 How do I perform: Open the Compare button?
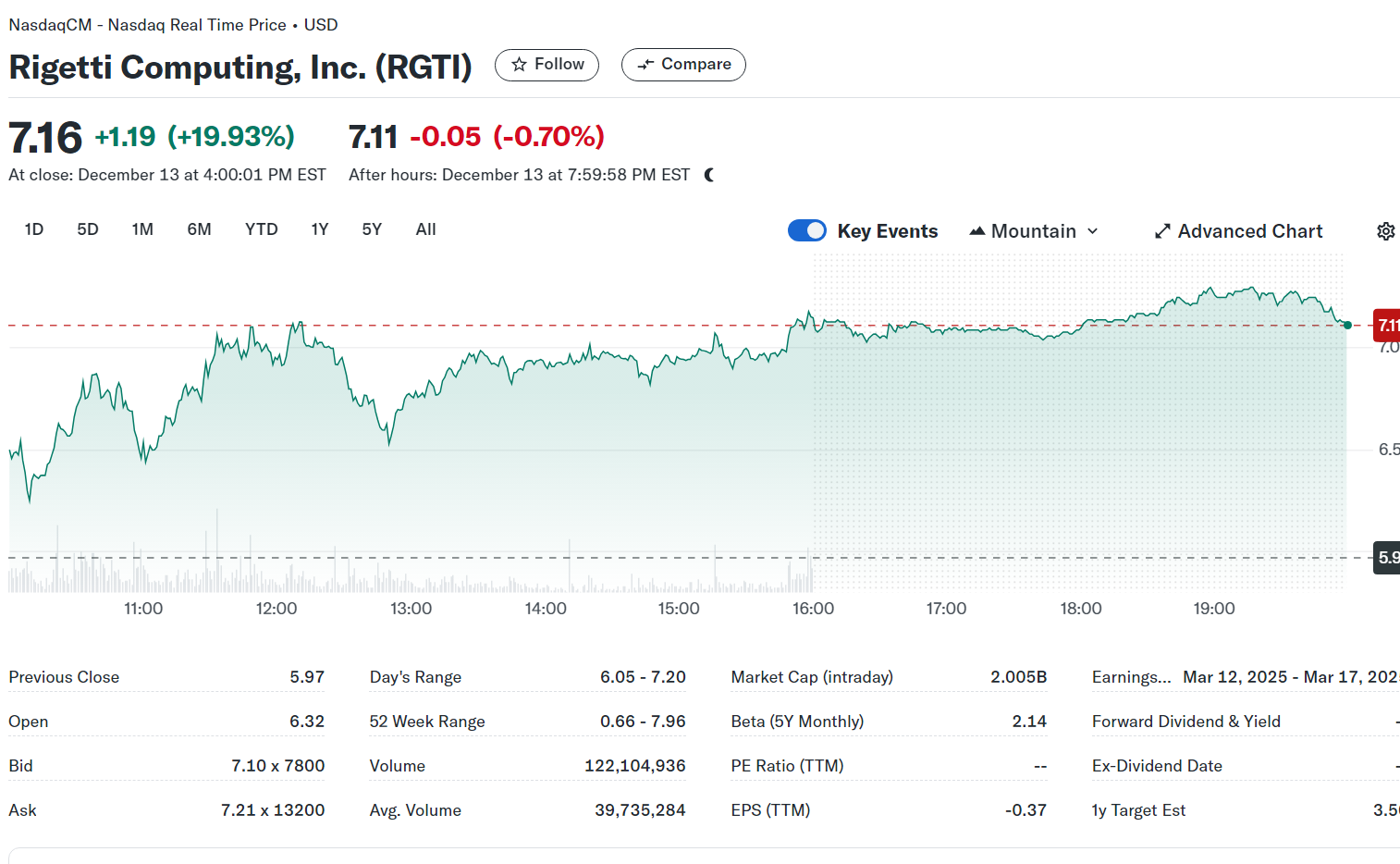[683, 65]
